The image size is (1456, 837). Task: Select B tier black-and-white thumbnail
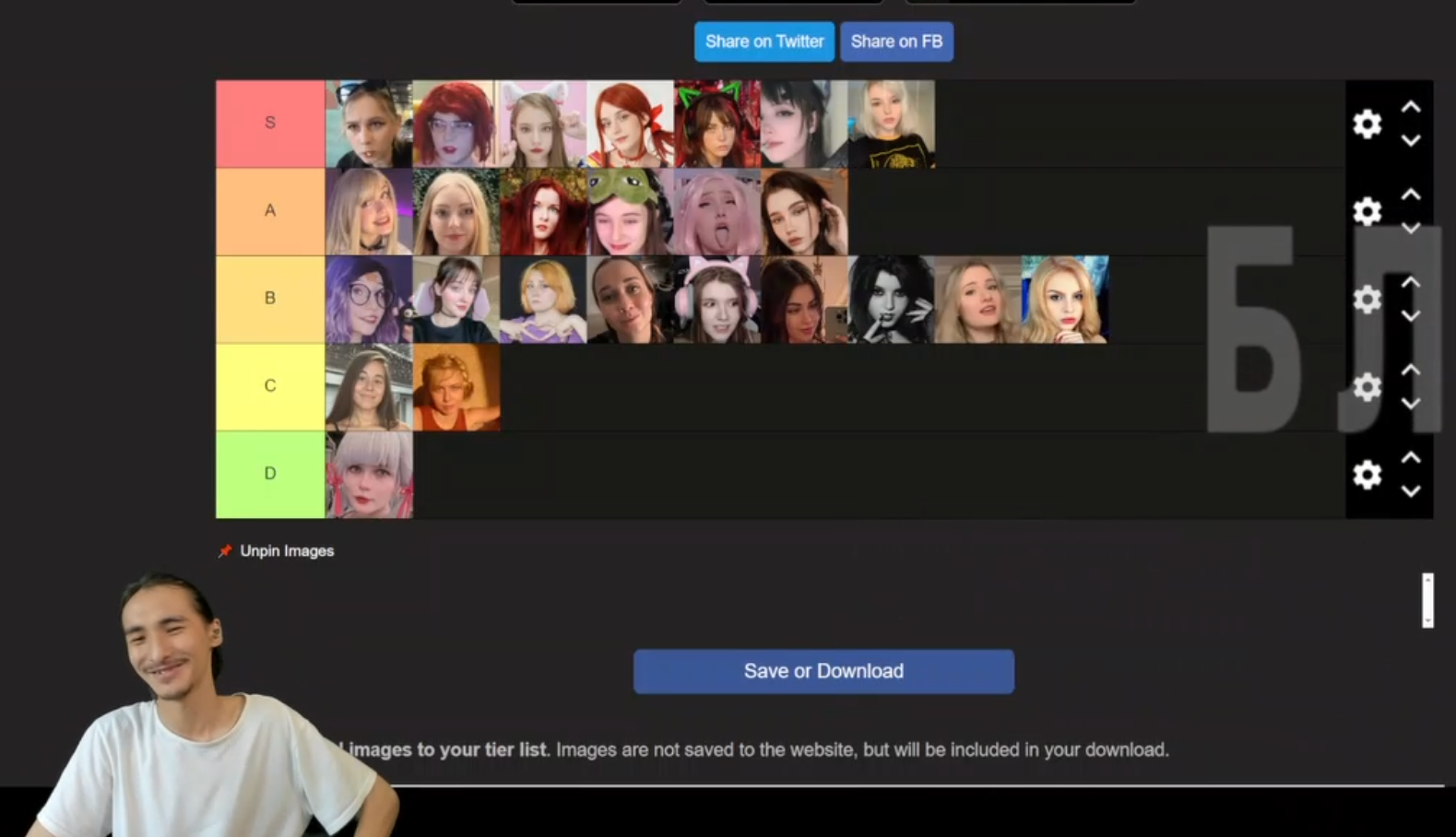pyautogui.click(x=891, y=299)
